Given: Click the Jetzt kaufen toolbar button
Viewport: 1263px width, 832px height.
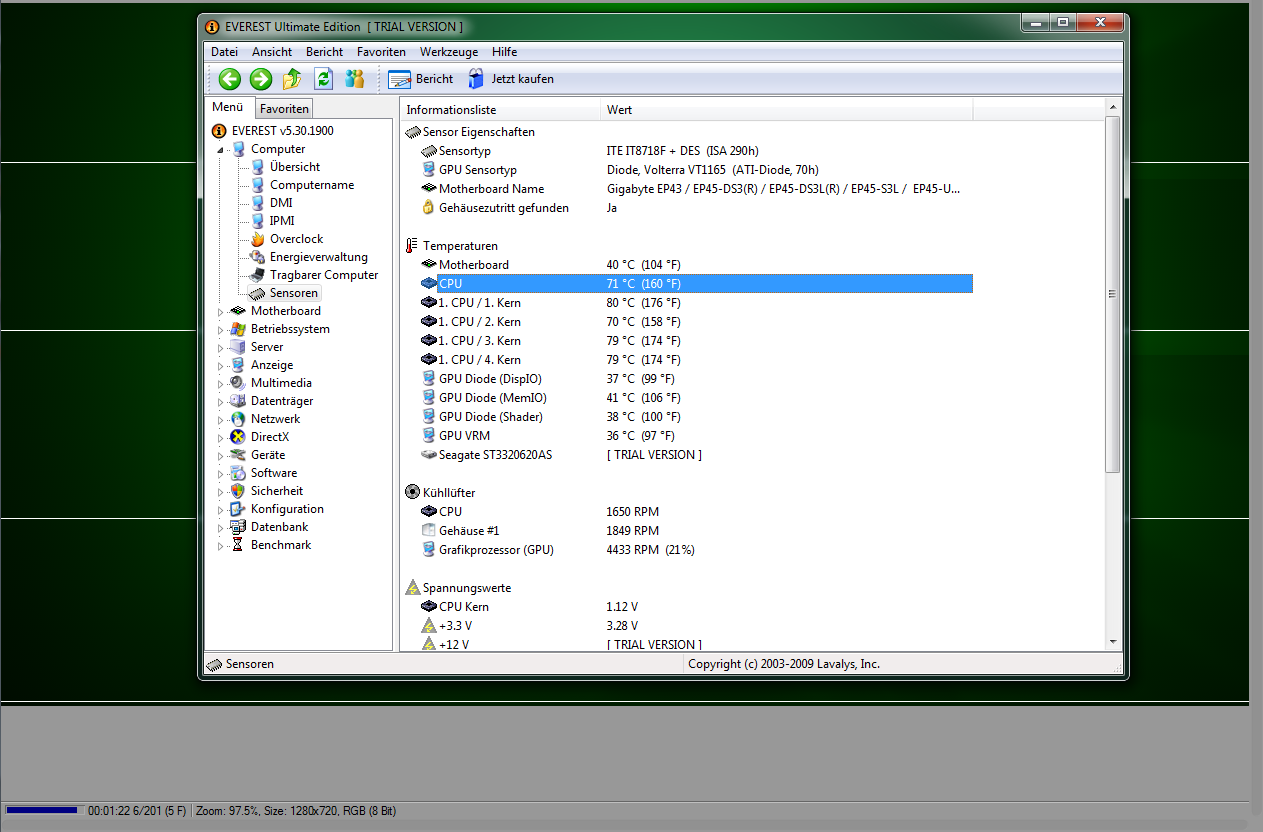Looking at the screenshot, I should pos(510,79).
